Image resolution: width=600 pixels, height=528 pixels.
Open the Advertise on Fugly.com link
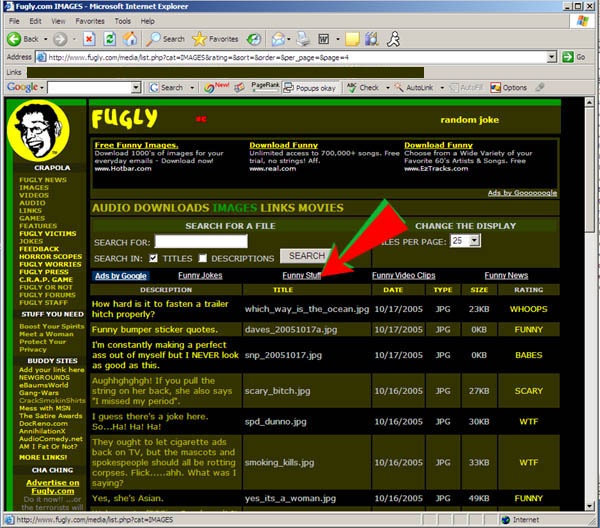(x=53, y=487)
